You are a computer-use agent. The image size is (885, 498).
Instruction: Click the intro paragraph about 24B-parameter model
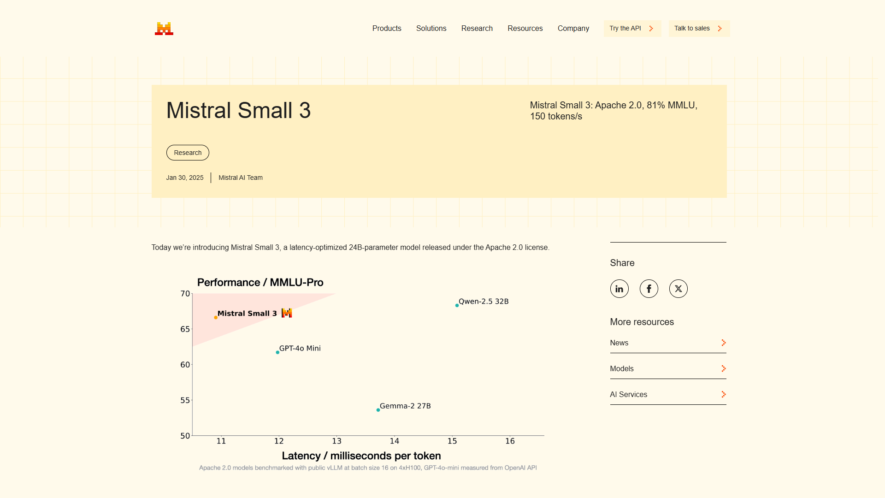350,247
